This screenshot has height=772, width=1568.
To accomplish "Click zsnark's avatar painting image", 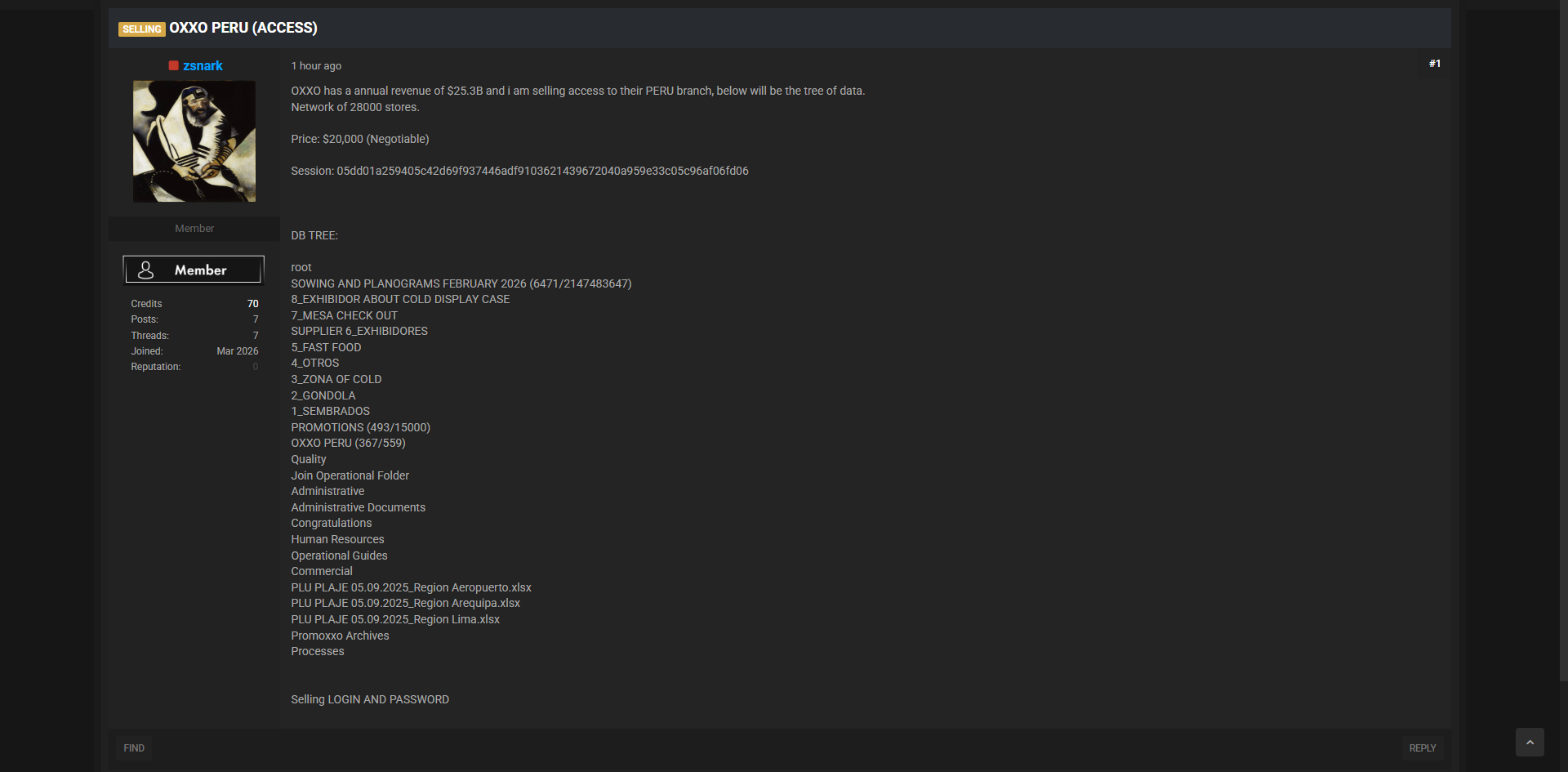I will (x=194, y=141).
